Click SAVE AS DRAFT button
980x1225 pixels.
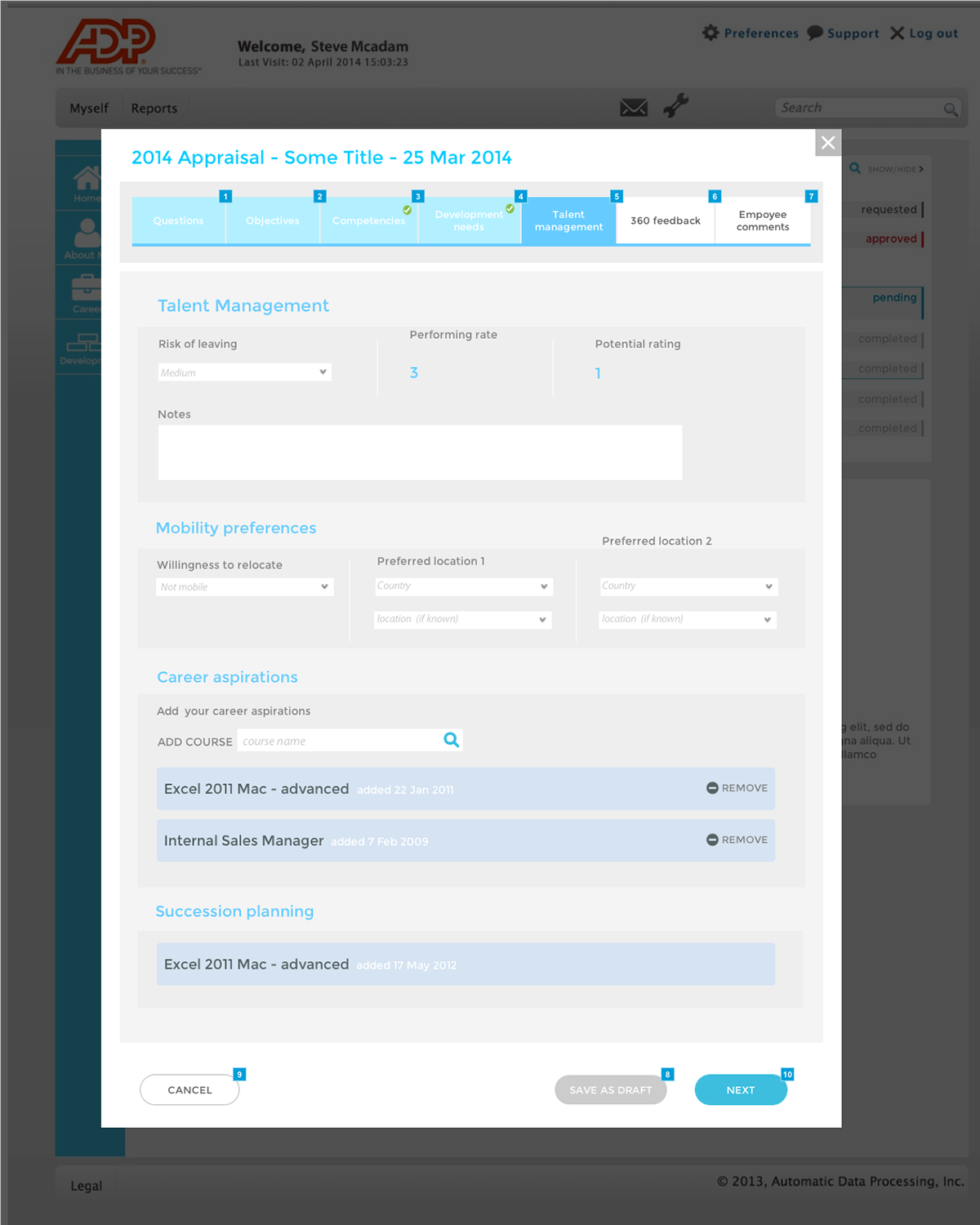tap(611, 1089)
